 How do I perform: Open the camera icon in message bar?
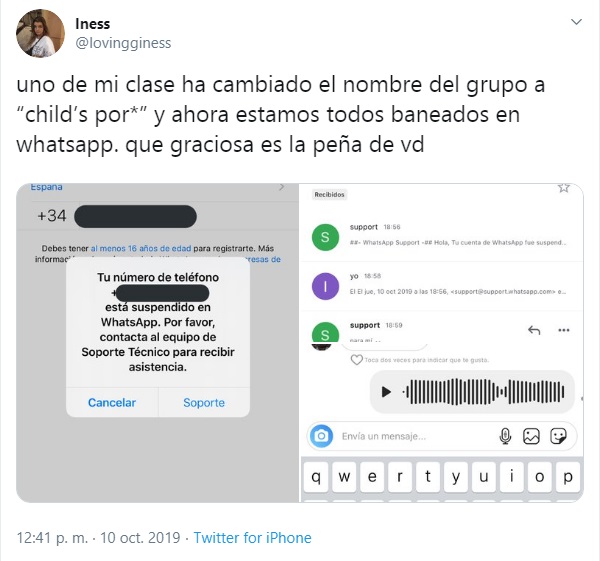(x=321, y=436)
